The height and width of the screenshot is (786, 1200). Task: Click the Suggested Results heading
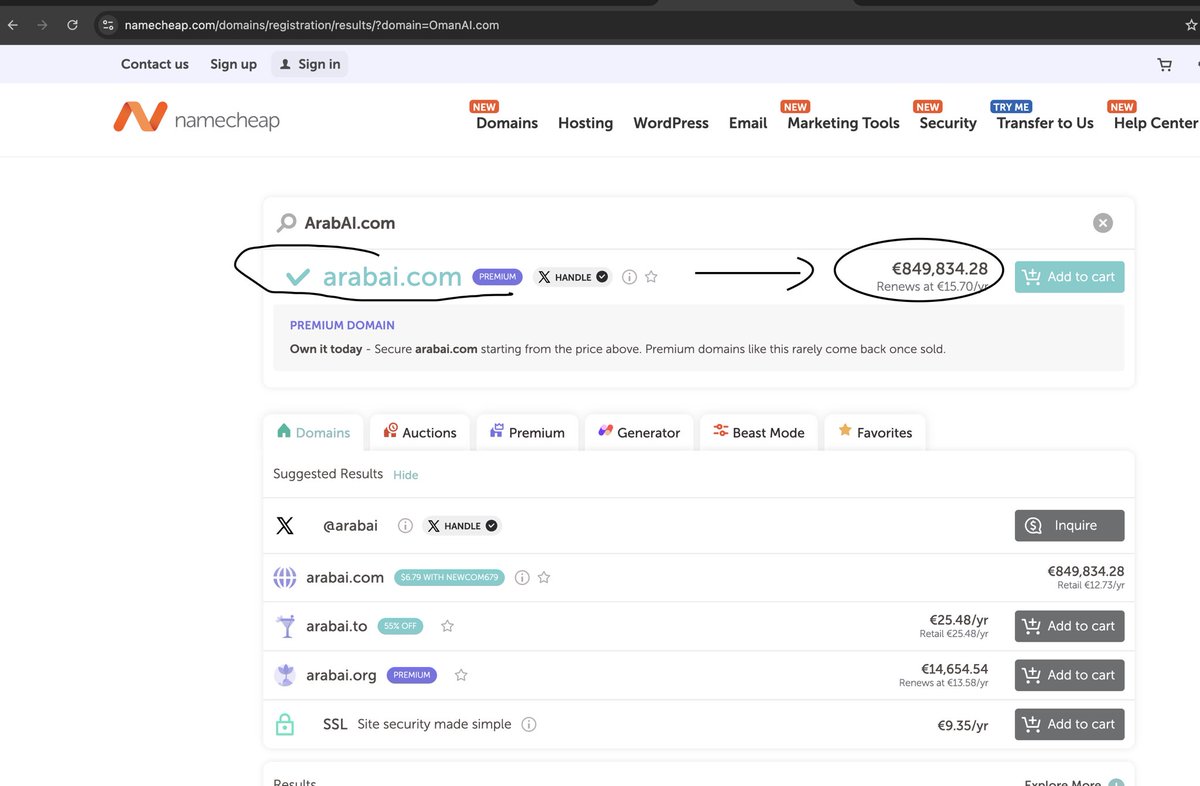pyautogui.click(x=328, y=474)
